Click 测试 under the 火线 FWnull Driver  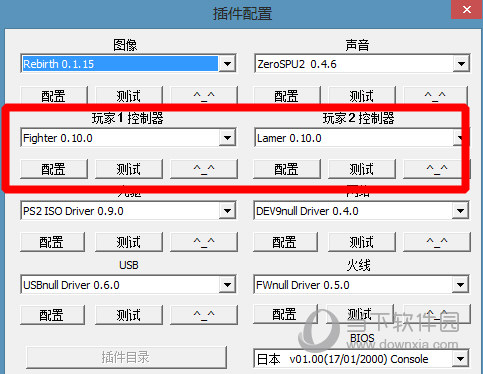pos(360,314)
